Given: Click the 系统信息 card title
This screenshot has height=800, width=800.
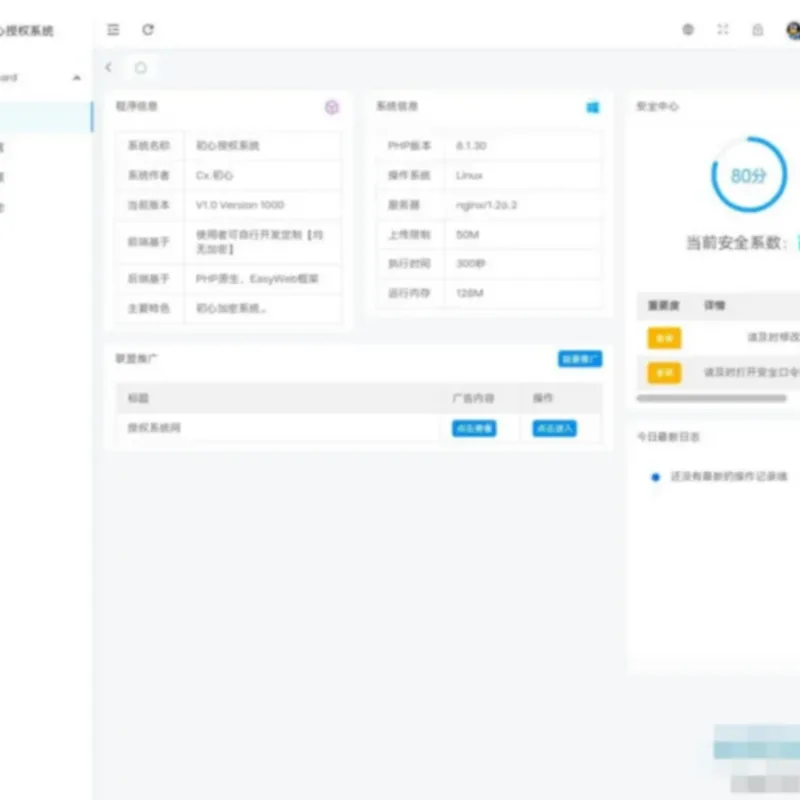Looking at the screenshot, I should click(397, 106).
